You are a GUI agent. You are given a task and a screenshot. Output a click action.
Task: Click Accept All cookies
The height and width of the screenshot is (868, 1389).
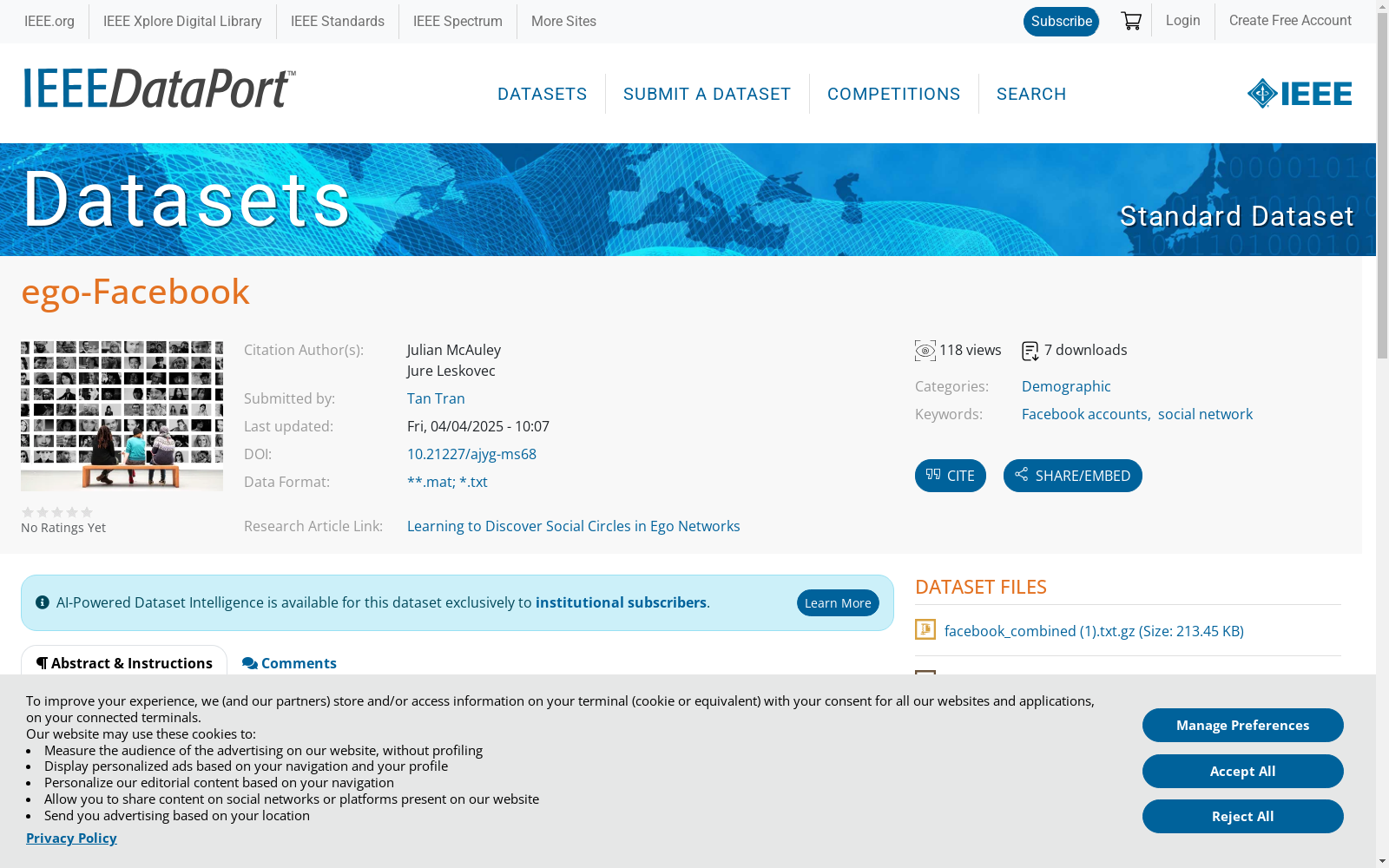[1243, 772]
